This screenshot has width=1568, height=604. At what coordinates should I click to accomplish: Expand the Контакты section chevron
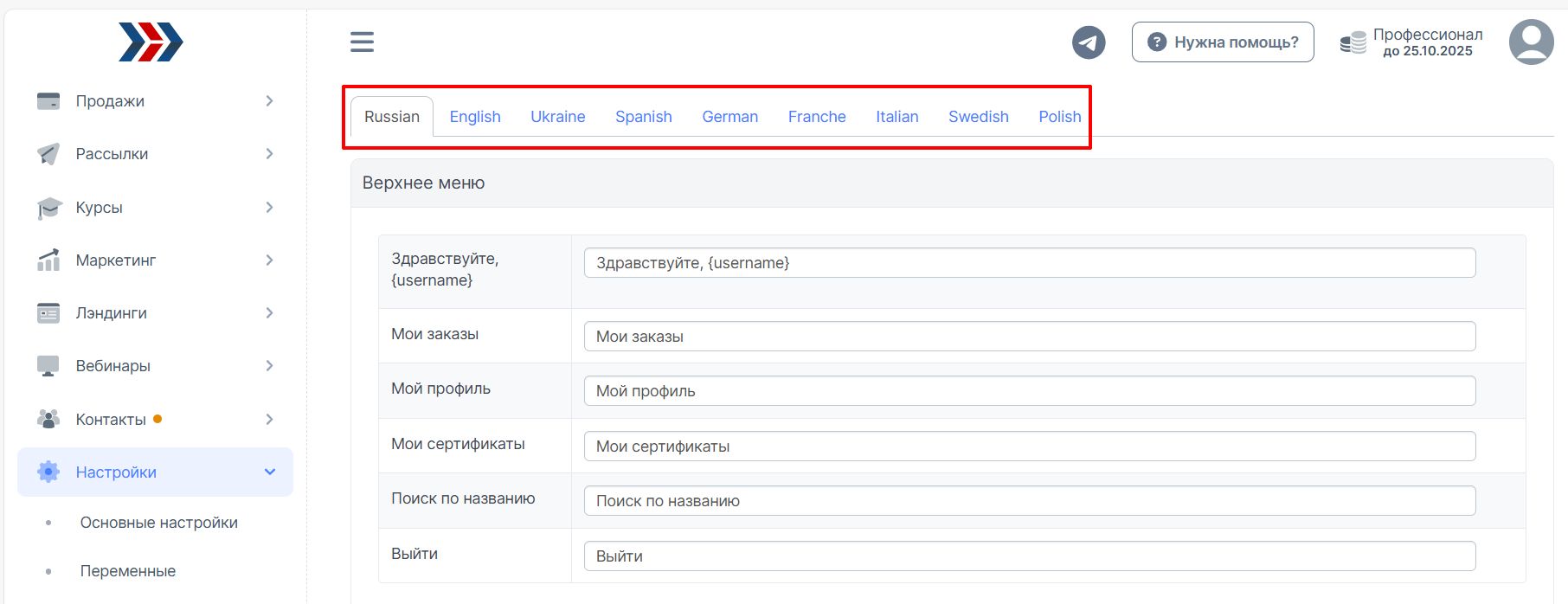[269, 420]
